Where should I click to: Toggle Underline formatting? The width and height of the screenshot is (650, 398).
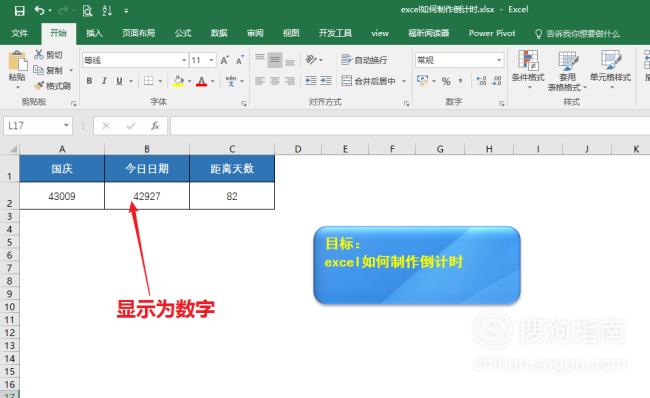(x=119, y=81)
